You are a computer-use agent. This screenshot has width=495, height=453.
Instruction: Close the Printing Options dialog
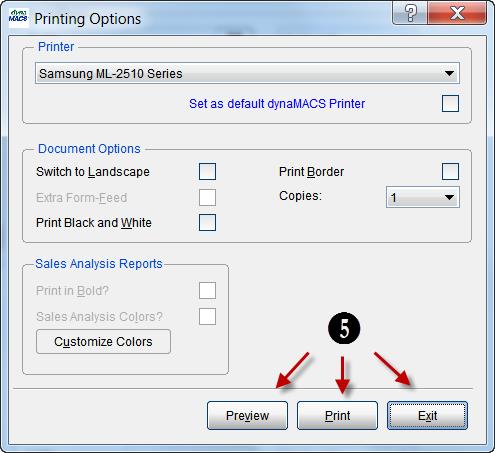[x=457, y=13]
